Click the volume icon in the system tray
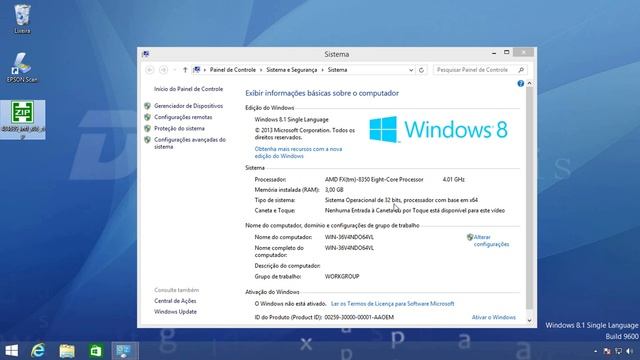The image size is (640, 360). coord(629,351)
